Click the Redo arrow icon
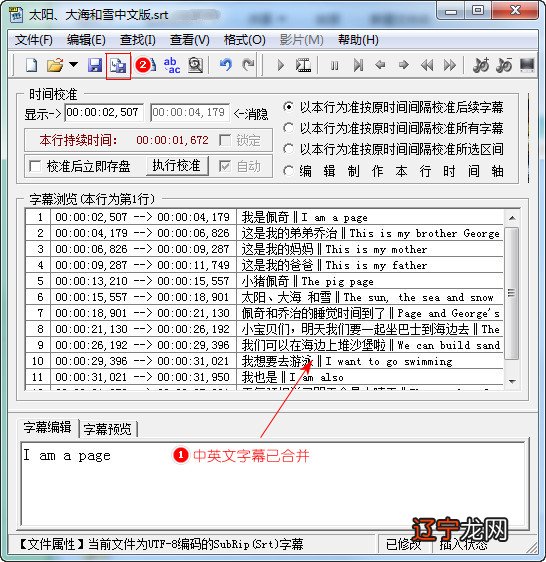The height and width of the screenshot is (562, 546). point(248,65)
